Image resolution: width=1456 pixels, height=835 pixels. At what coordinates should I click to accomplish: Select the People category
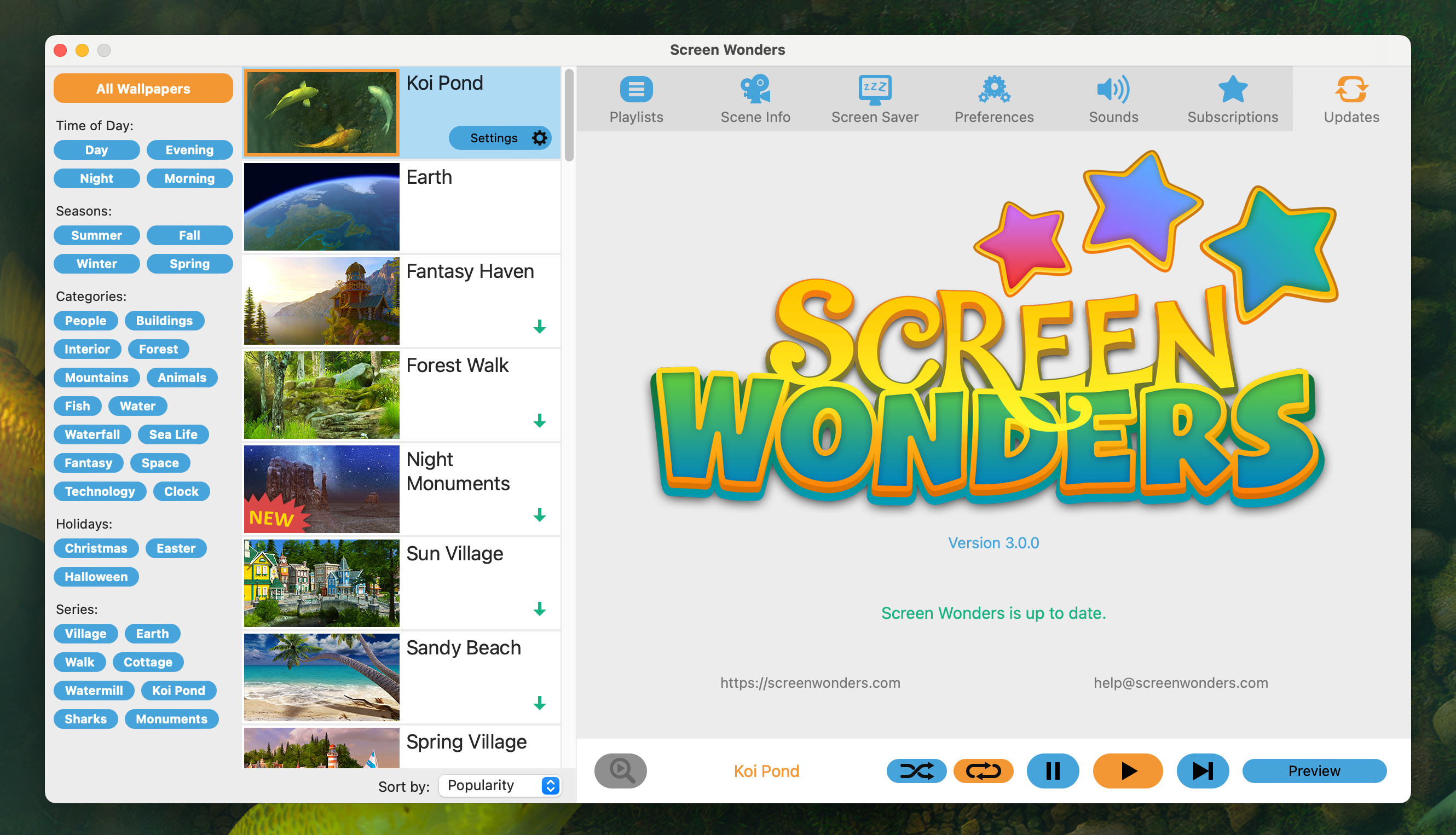pyautogui.click(x=85, y=321)
